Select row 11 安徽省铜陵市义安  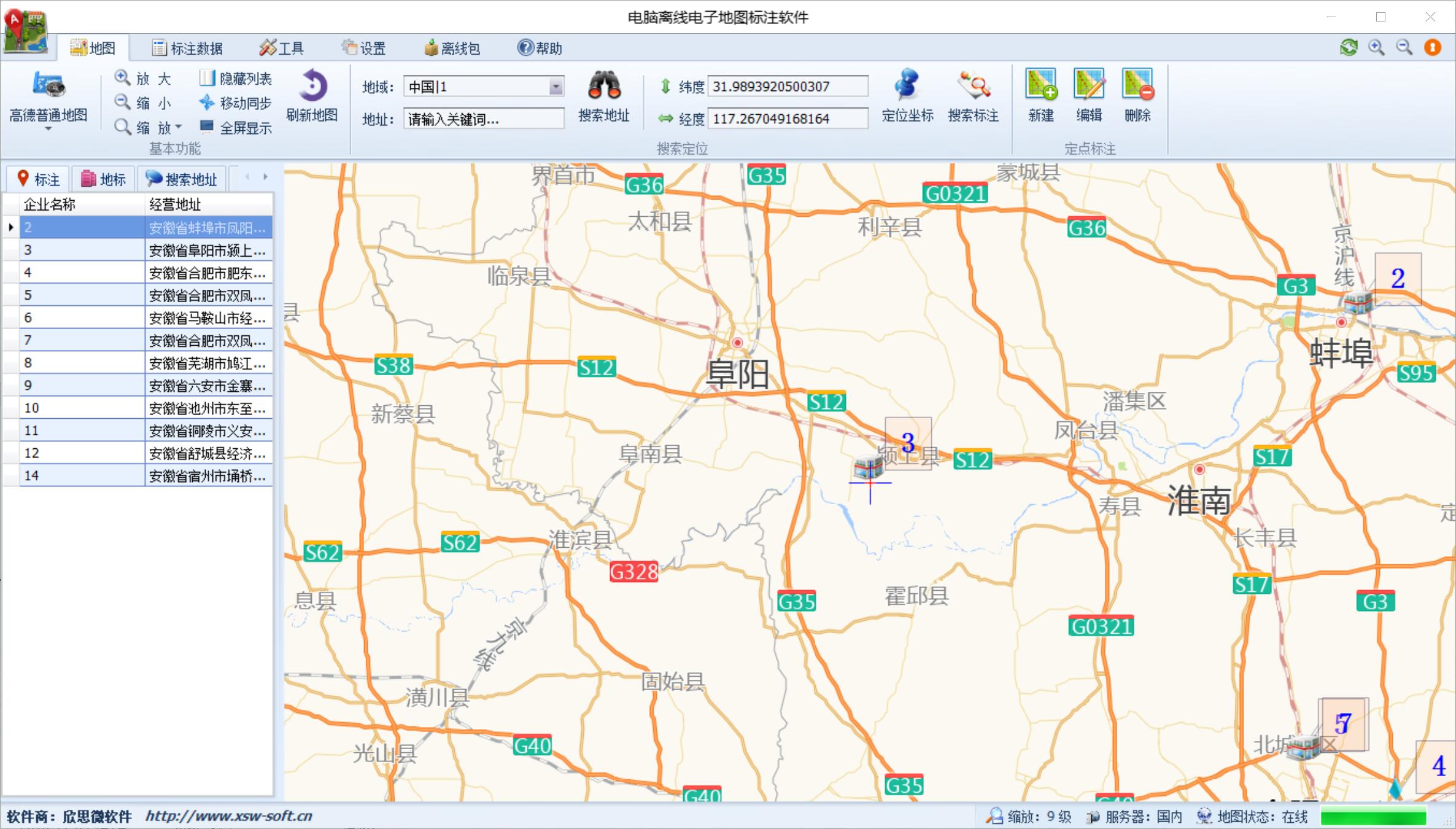[x=146, y=430]
